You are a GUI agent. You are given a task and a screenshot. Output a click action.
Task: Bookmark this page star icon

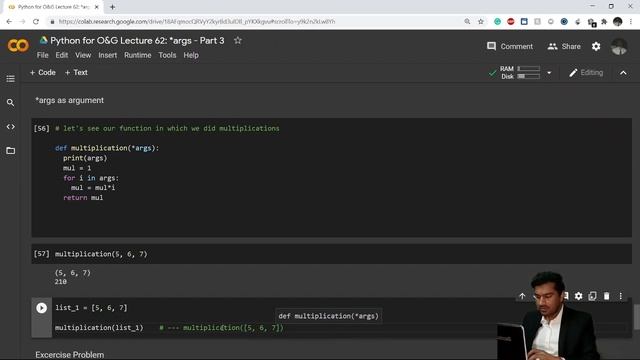[481, 22]
